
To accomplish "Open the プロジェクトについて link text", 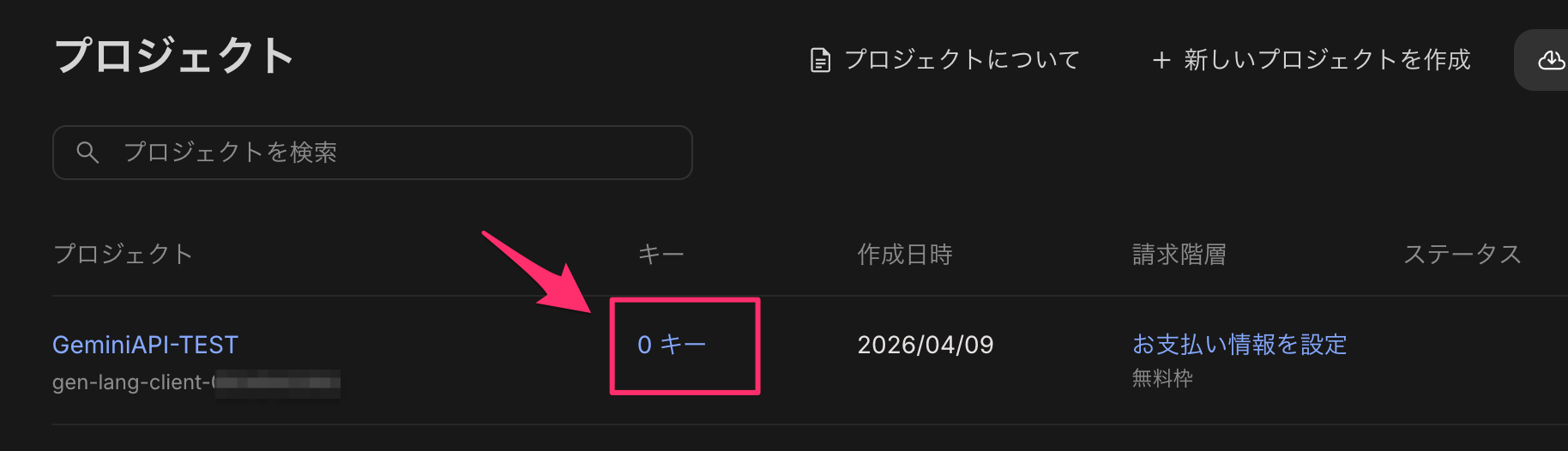I will 962,59.
